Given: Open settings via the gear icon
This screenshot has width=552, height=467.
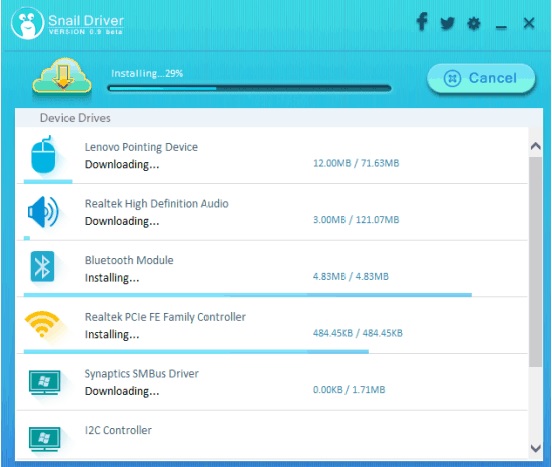Looking at the screenshot, I should tap(473, 24).
